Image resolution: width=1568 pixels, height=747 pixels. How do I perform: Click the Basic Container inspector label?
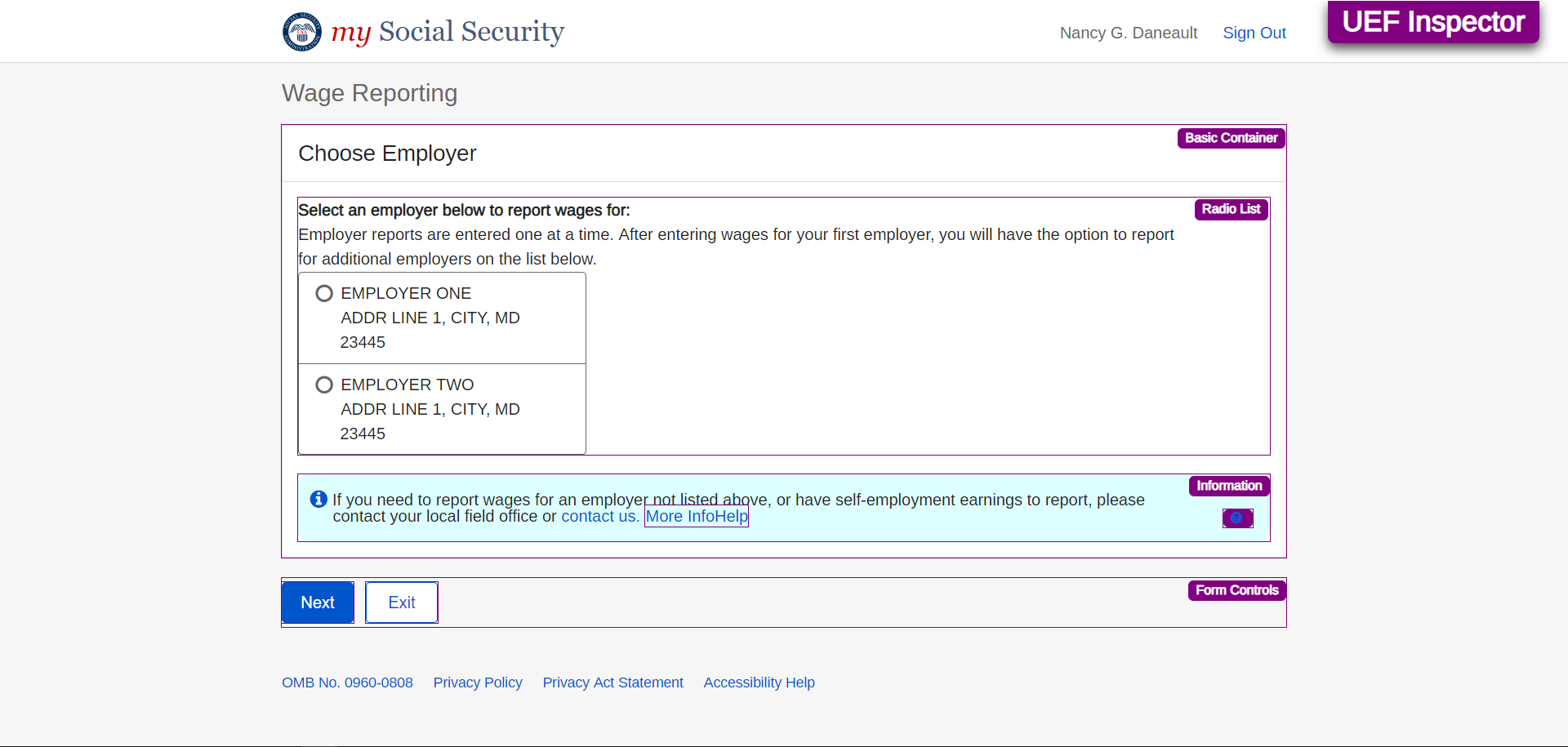[x=1231, y=138]
